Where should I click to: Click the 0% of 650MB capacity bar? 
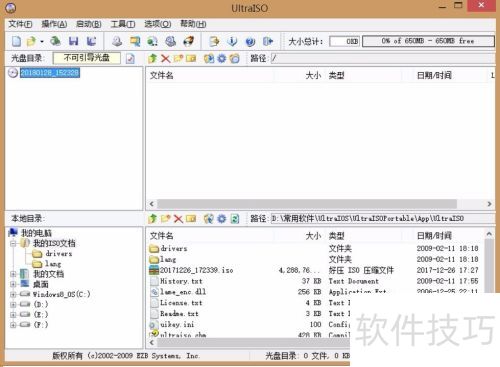click(428, 41)
